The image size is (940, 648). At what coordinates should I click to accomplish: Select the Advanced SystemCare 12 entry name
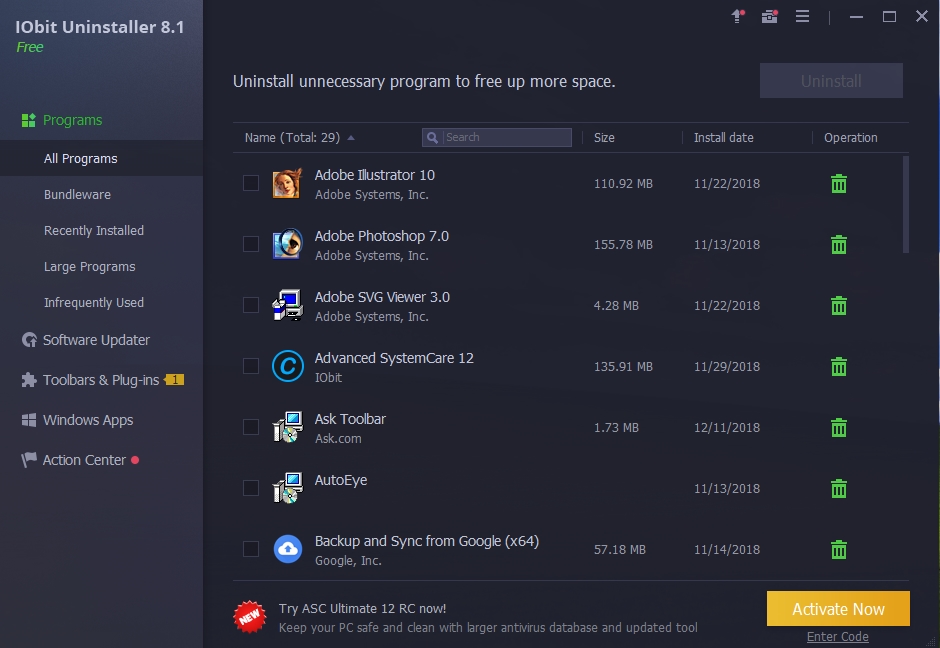coord(394,358)
